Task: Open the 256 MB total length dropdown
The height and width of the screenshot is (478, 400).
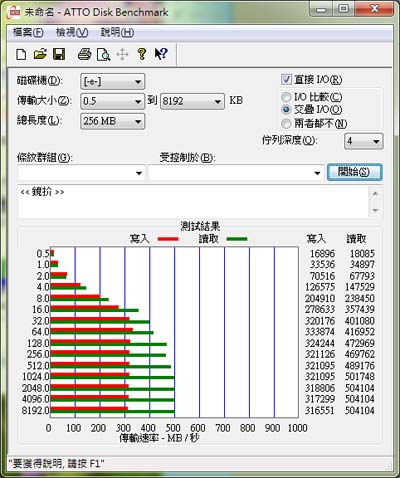Action: coord(112,121)
